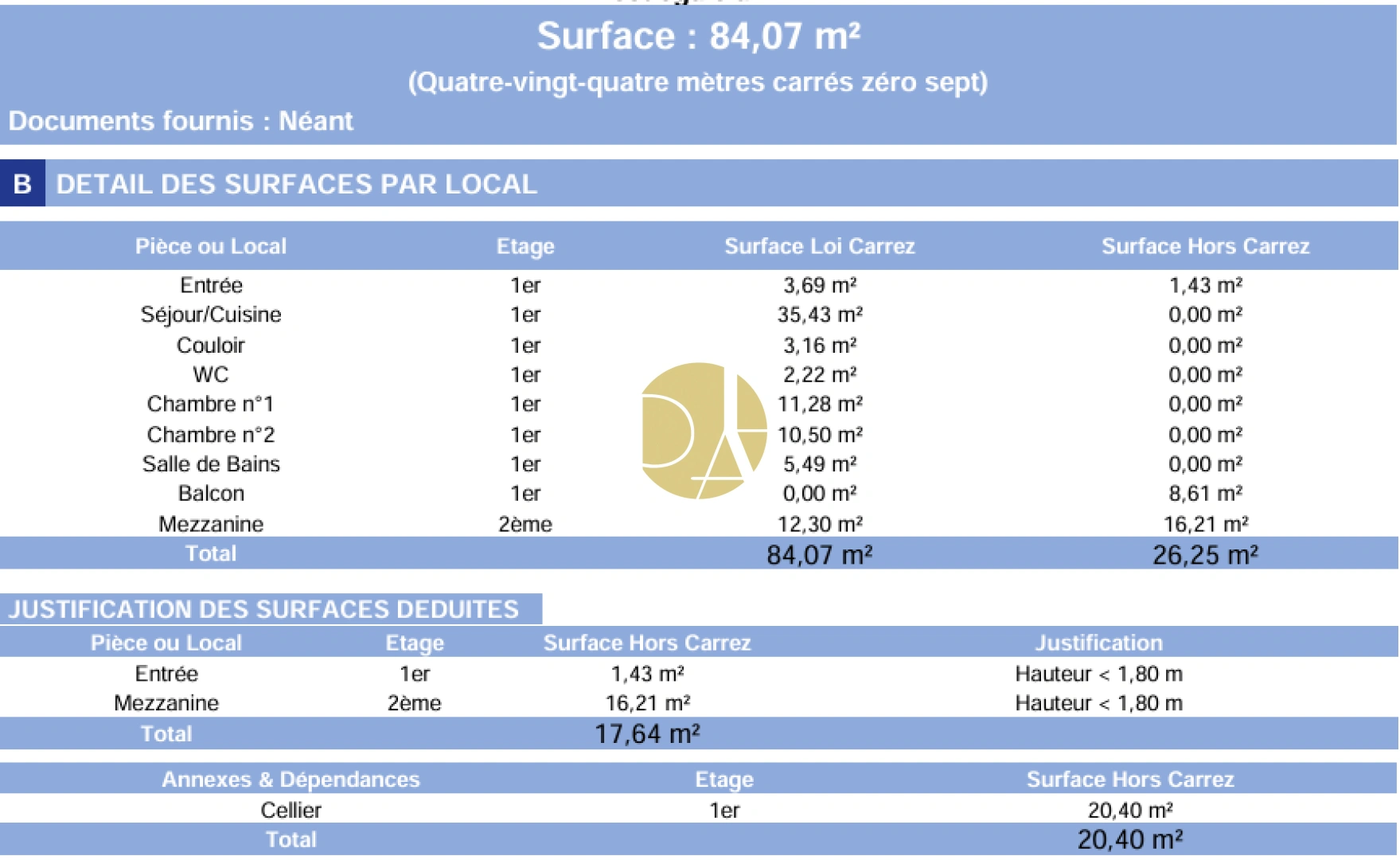1400x860 pixels.
Task: Click the '8,61 m²' Balcon hors Carrez value
Action: click(1206, 493)
